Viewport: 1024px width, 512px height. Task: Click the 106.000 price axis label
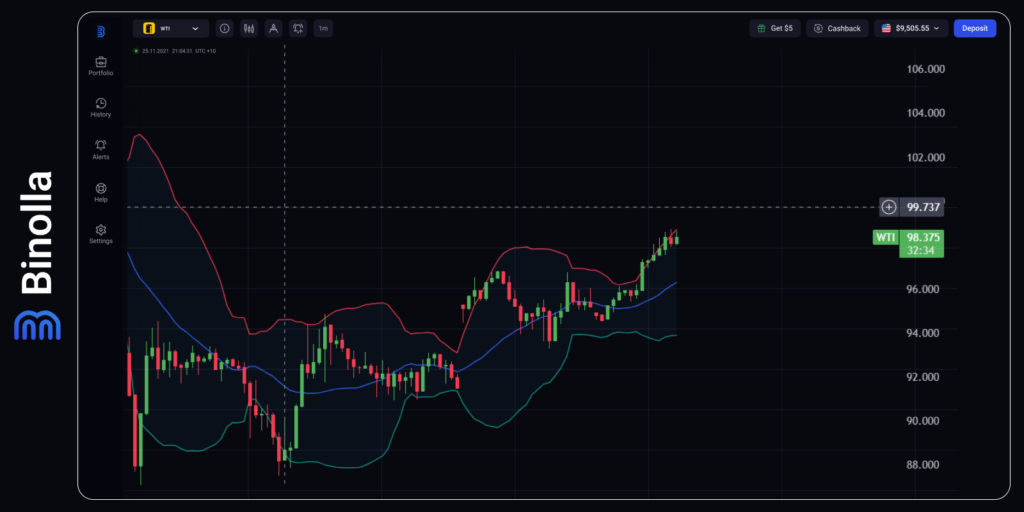point(927,69)
